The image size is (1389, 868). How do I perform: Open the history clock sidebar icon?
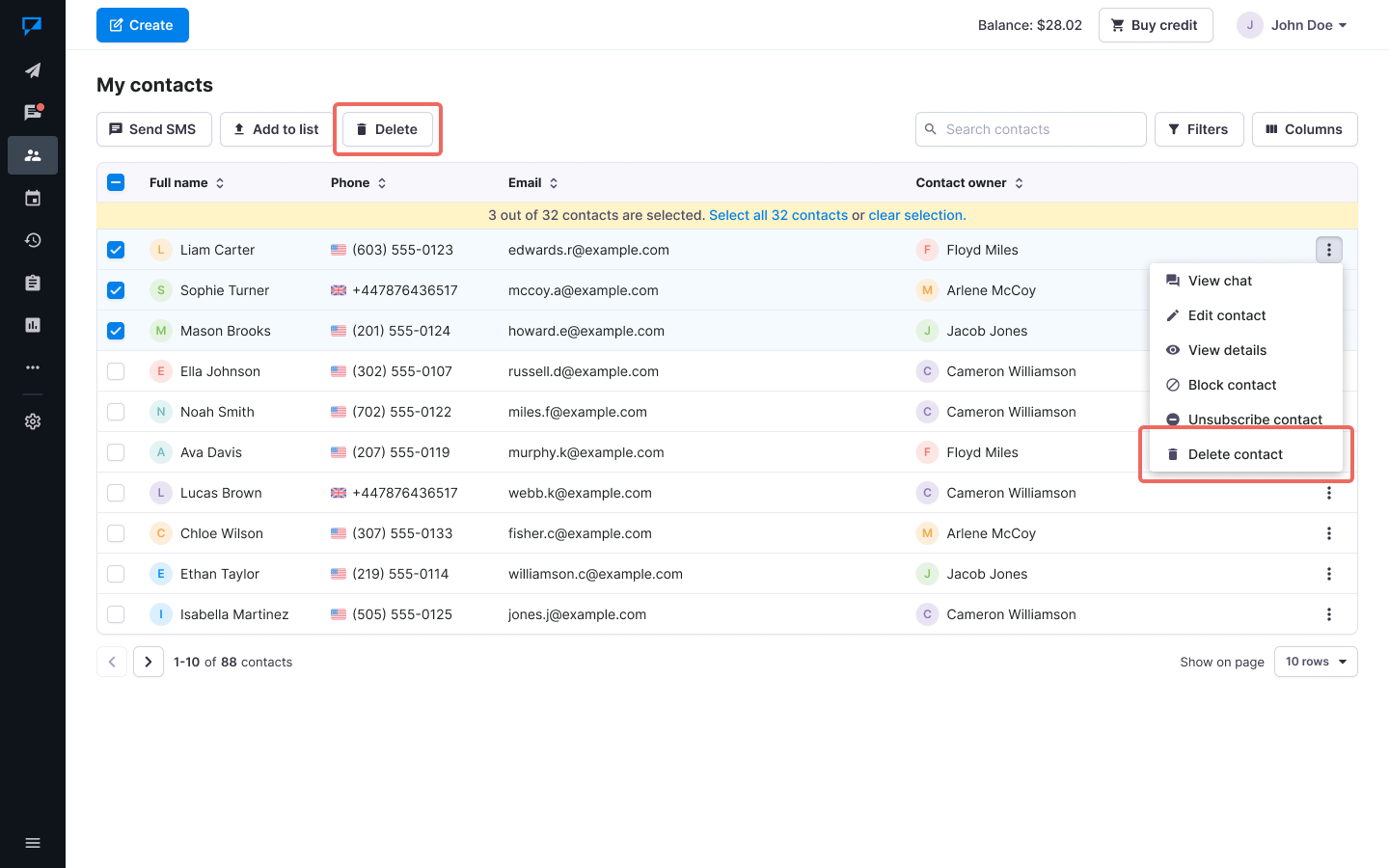click(33, 240)
